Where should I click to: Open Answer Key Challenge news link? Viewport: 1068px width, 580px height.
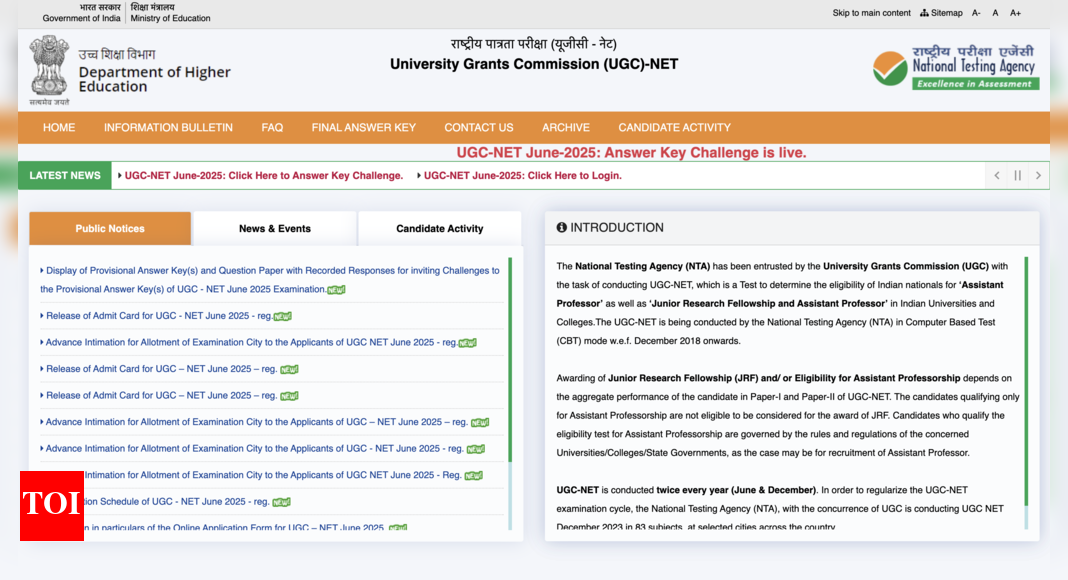pyautogui.click(x=263, y=175)
